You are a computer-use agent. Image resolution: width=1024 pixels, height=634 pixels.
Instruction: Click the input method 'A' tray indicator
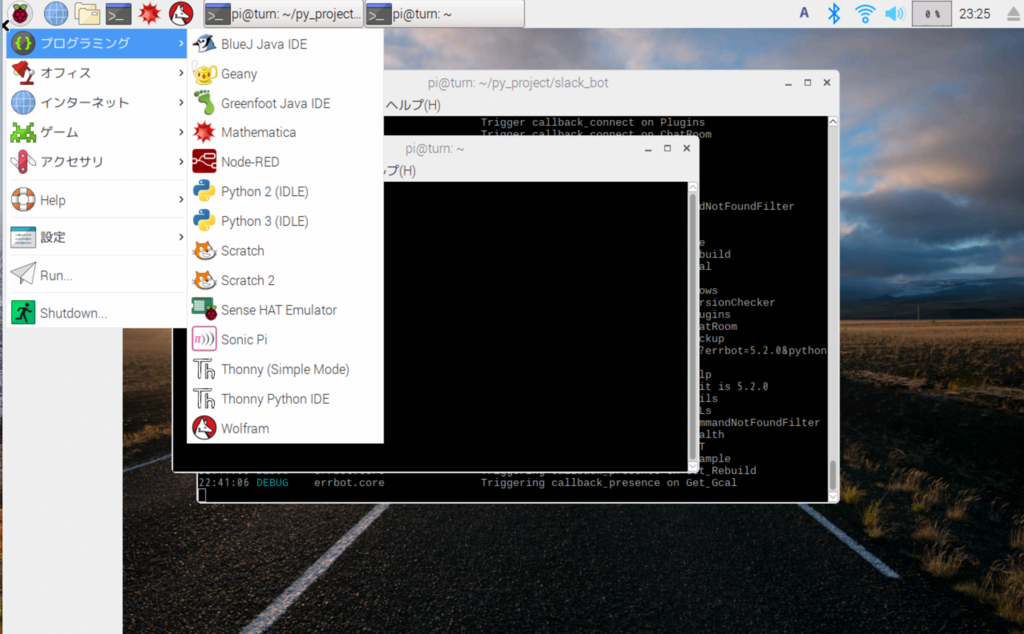[804, 13]
